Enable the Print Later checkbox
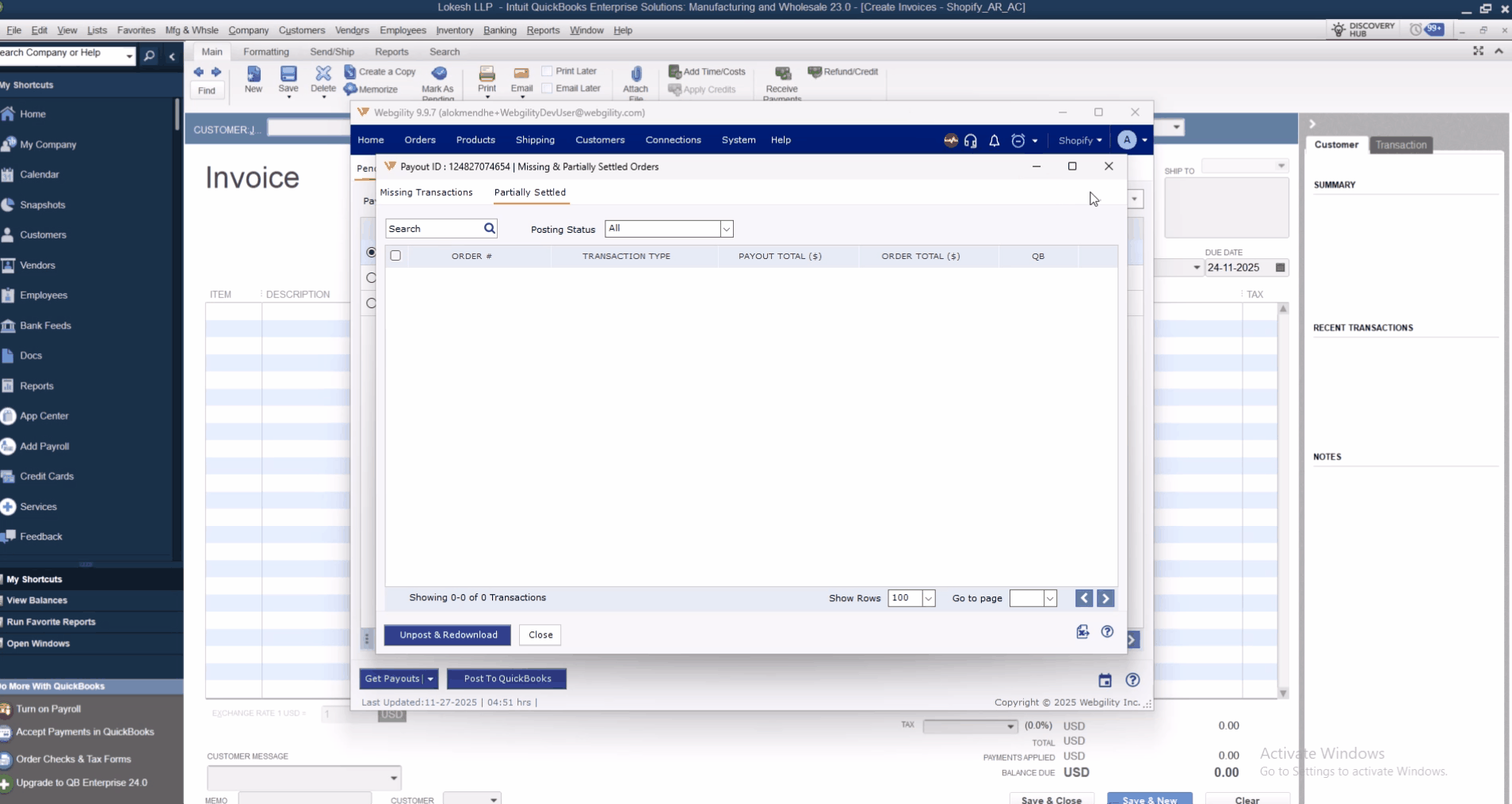 [x=547, y=71]
